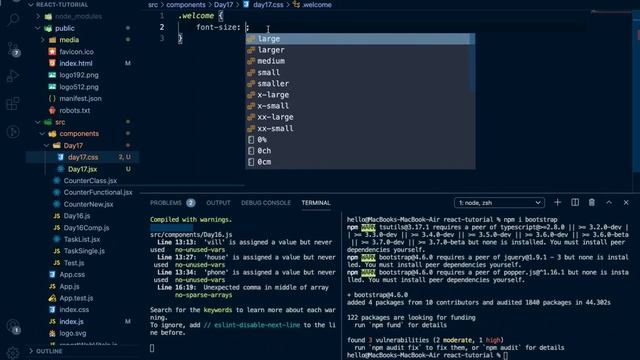
Task: Open logo192.png file
Action: tap(79, 75)
